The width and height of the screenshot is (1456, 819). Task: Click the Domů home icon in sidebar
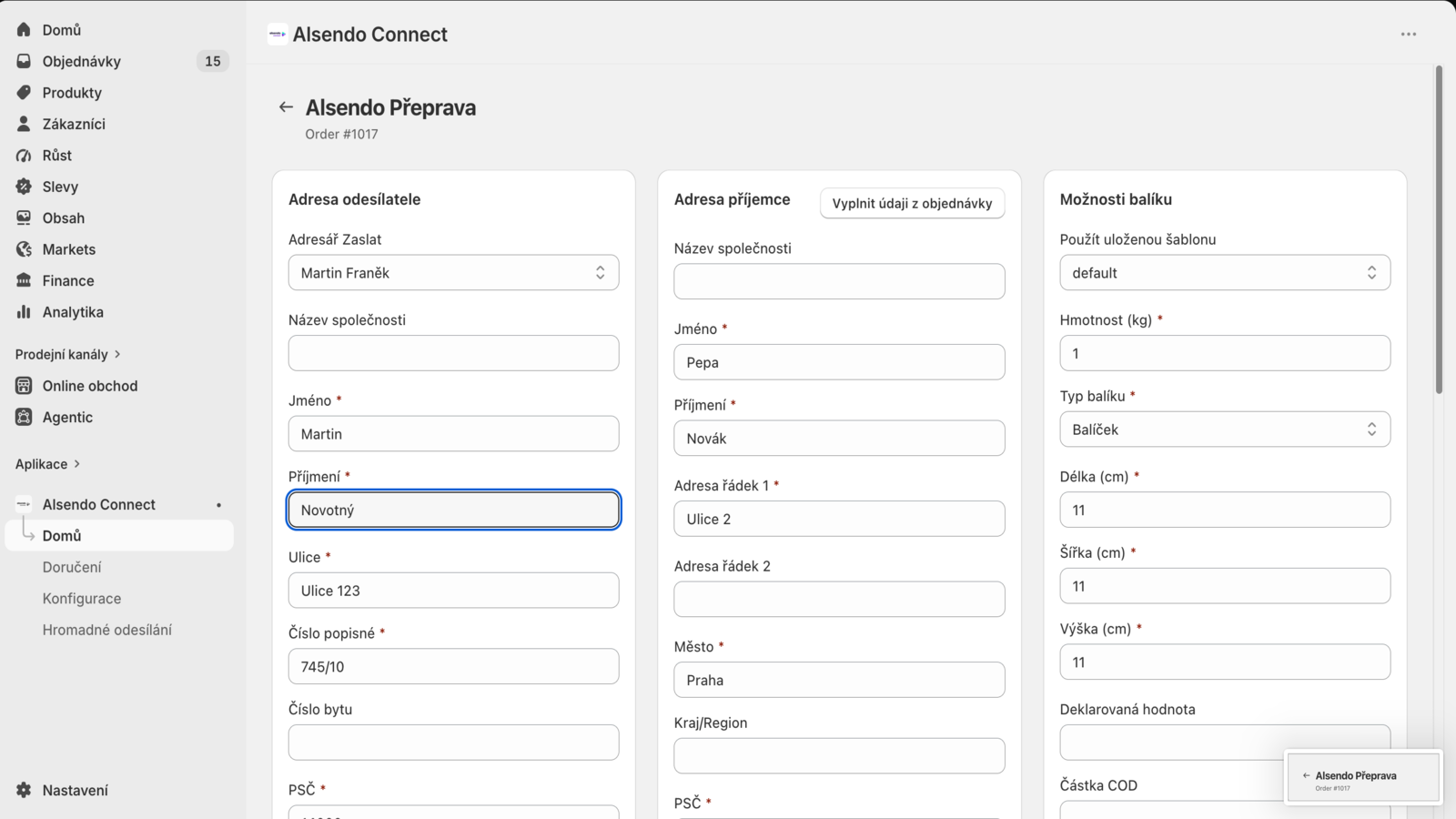click(x=24, y=30)
